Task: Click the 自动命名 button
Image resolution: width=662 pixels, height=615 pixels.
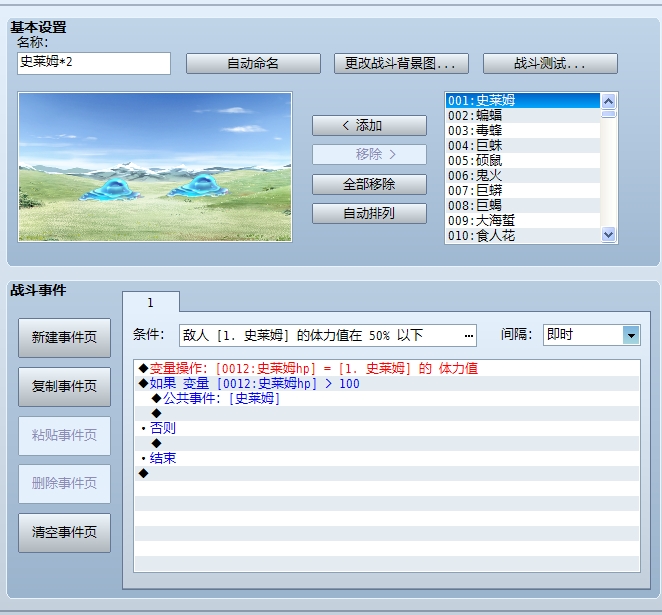Action: pyautogui.click(x=253, y=63)
